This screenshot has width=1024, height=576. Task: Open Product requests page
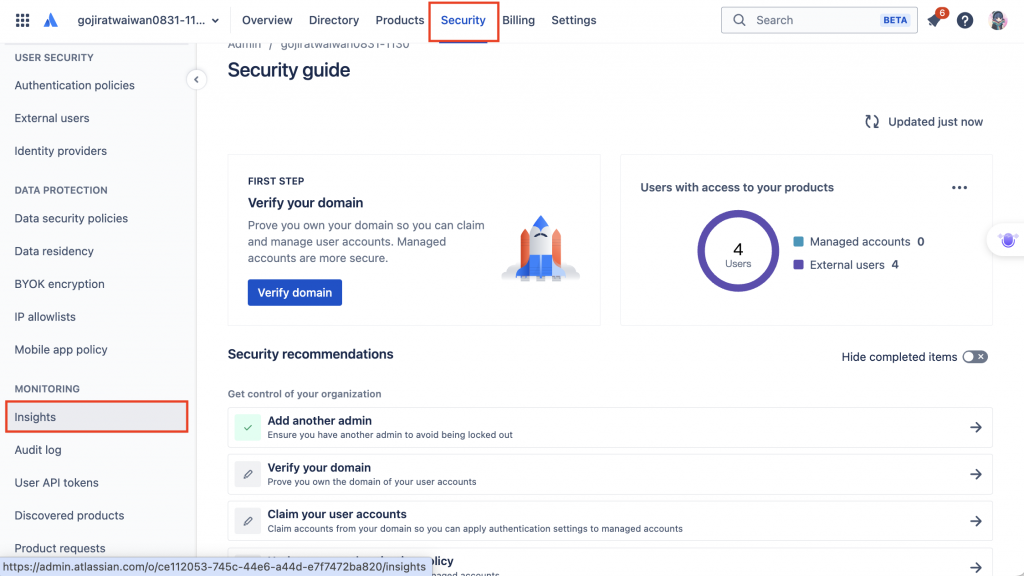coord(60,548)
